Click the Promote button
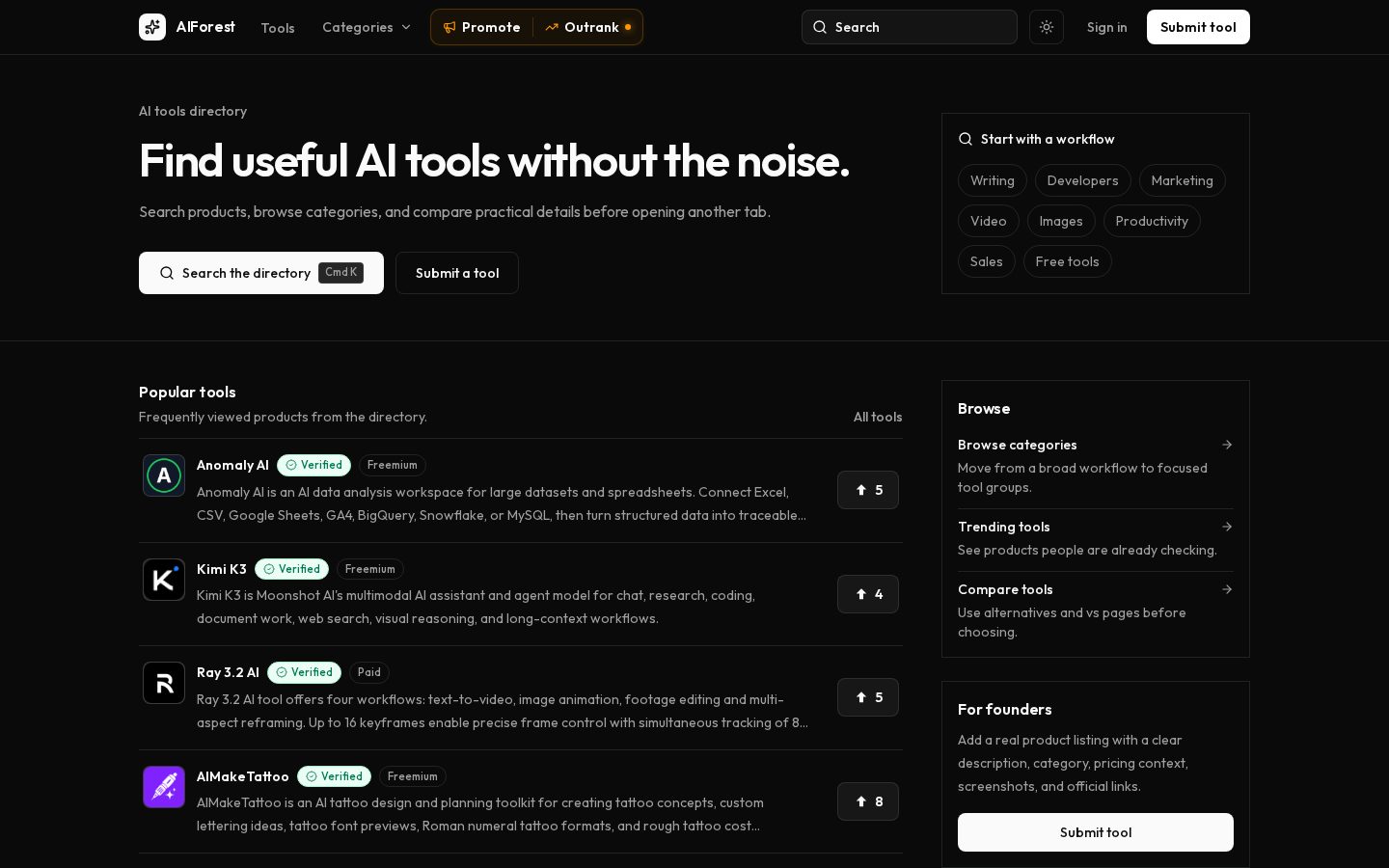Viewport: 1389px width, 868px height. click(481, 27)
